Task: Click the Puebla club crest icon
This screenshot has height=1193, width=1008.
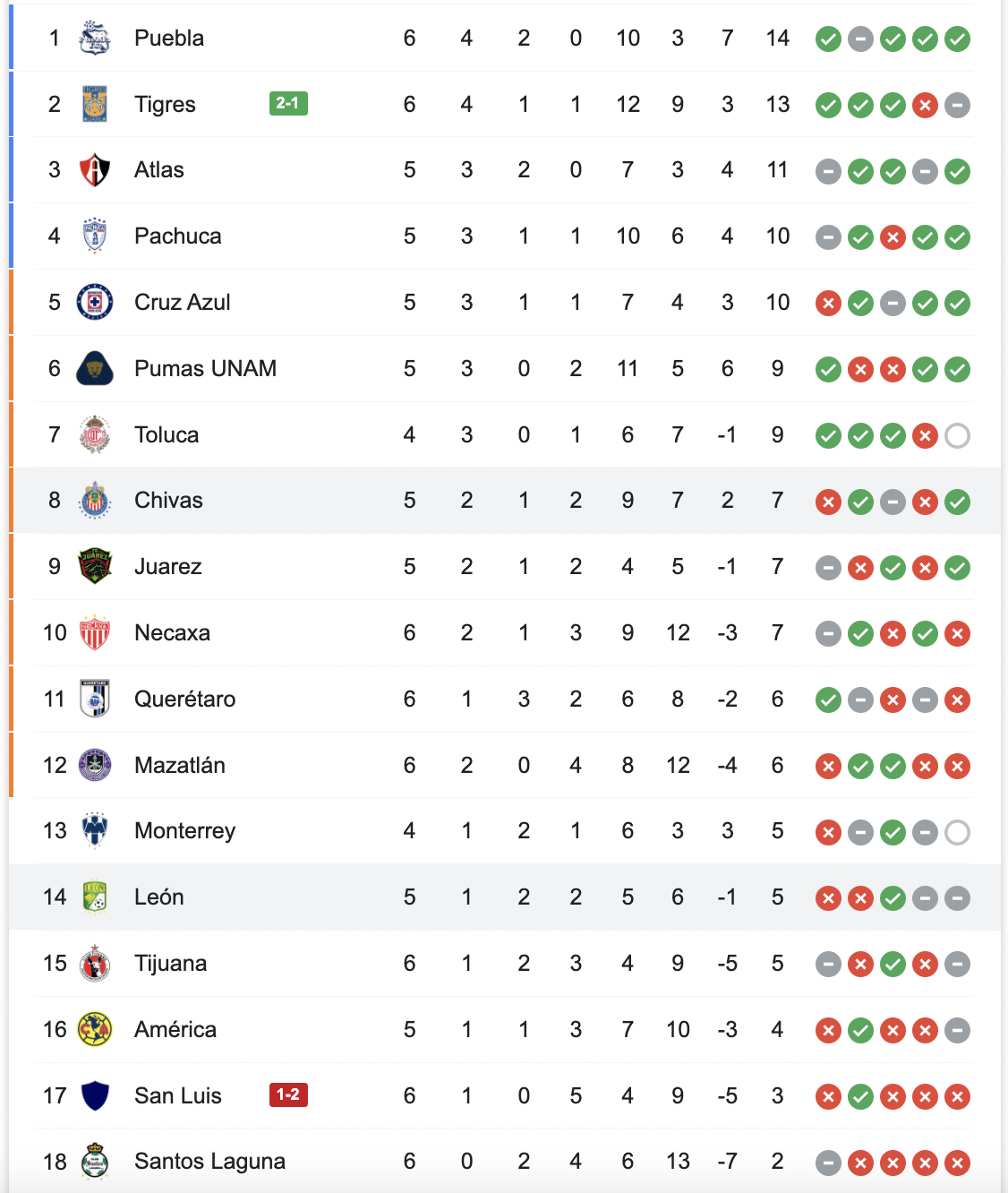Action: click(x=95, y=39)
